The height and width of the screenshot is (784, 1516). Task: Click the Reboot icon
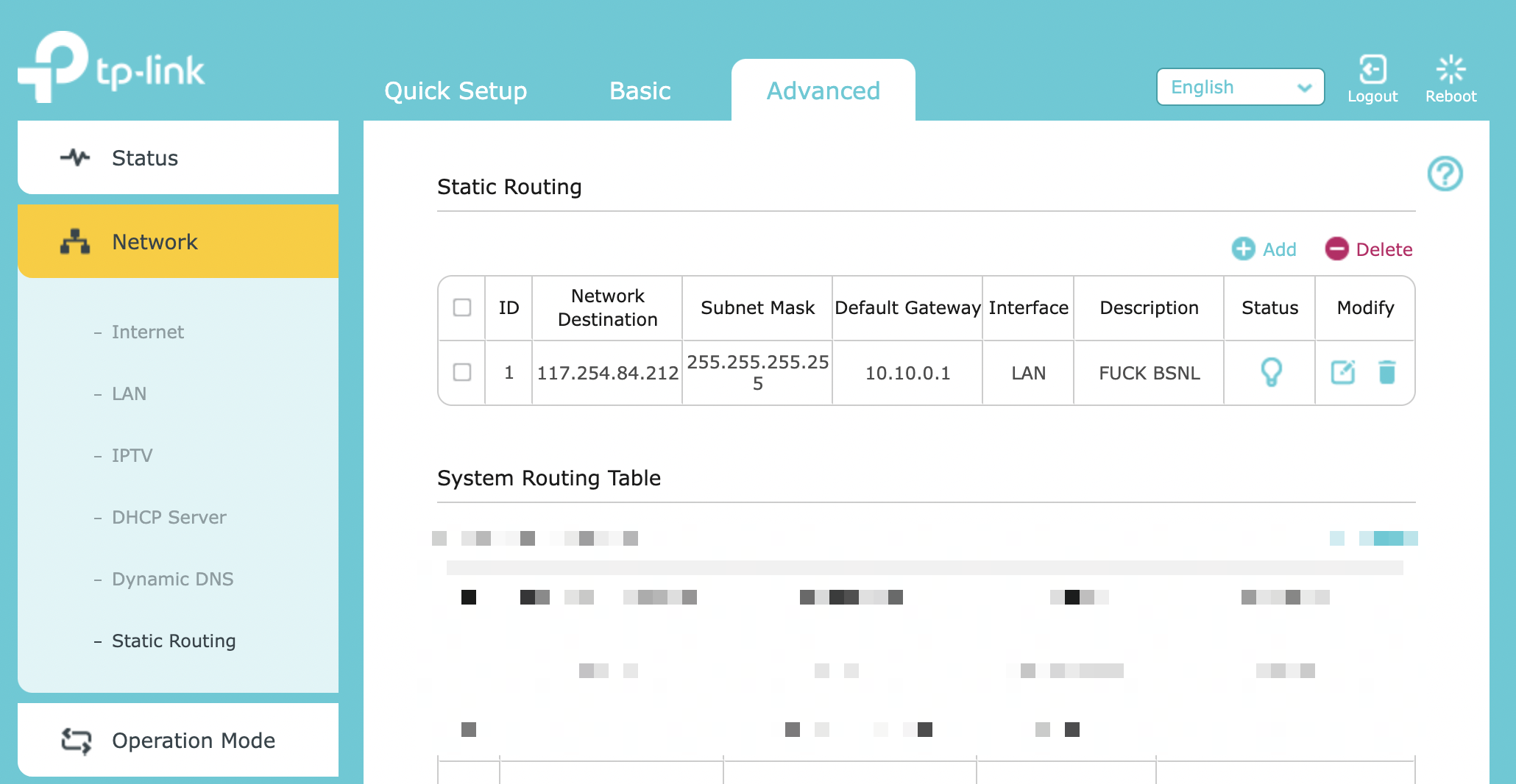[x=1451, y=71]
